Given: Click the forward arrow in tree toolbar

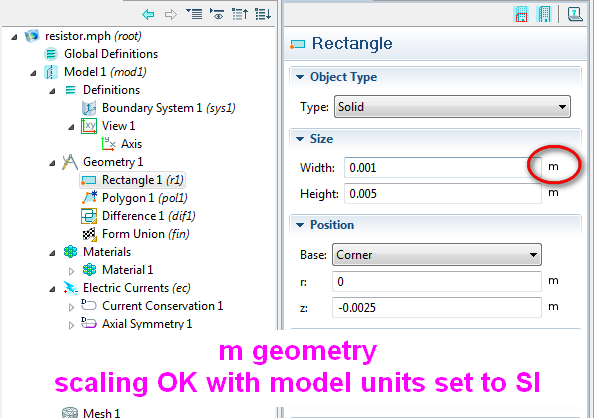Looking at the screenshot, I should pyautogui.click(x=171, y=15).
